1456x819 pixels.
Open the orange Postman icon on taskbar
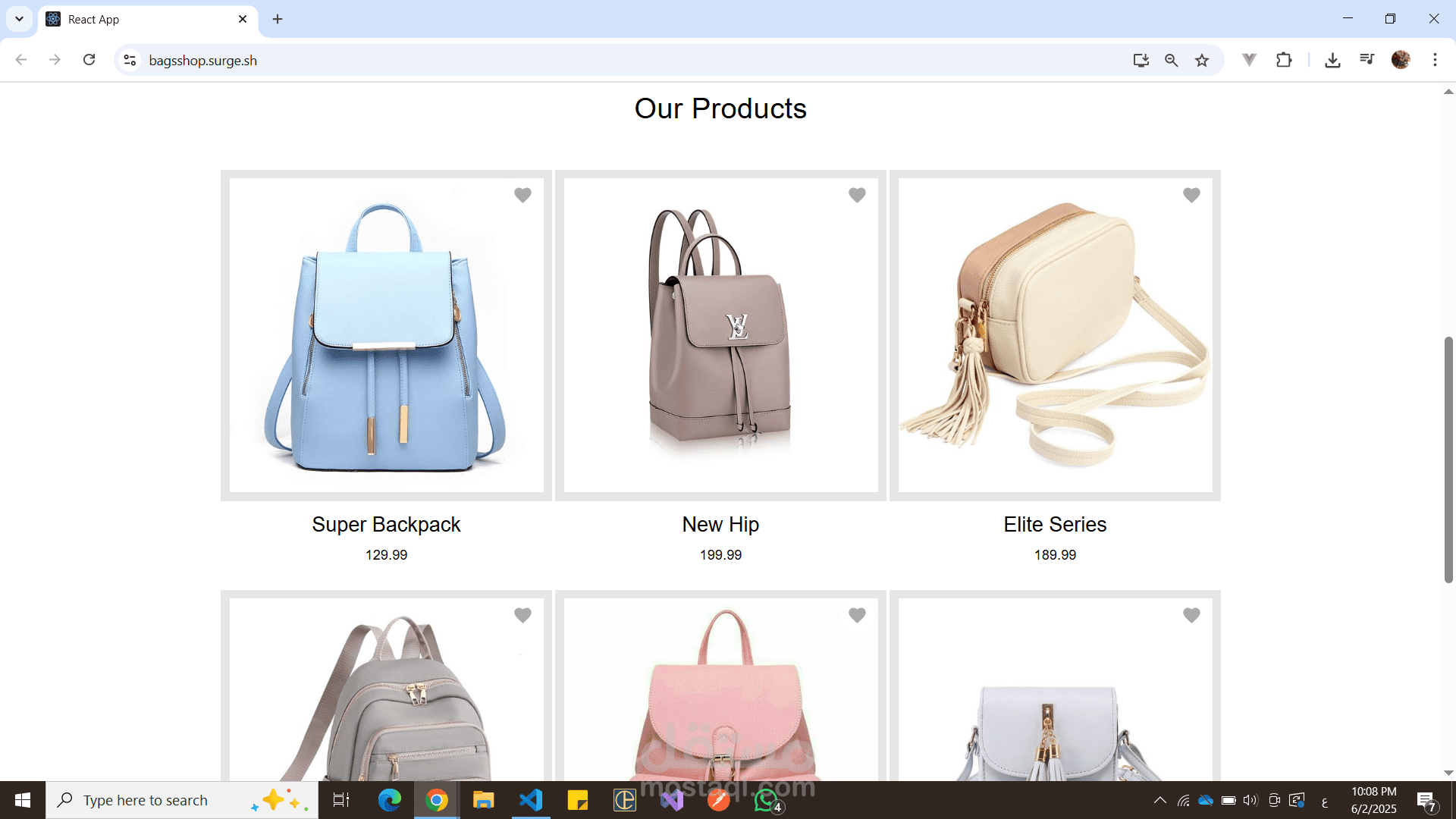coord(718,800)
